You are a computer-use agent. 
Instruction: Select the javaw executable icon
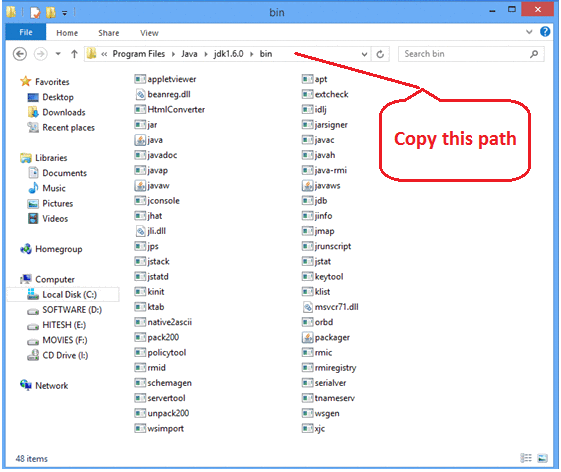coord(140,185)
